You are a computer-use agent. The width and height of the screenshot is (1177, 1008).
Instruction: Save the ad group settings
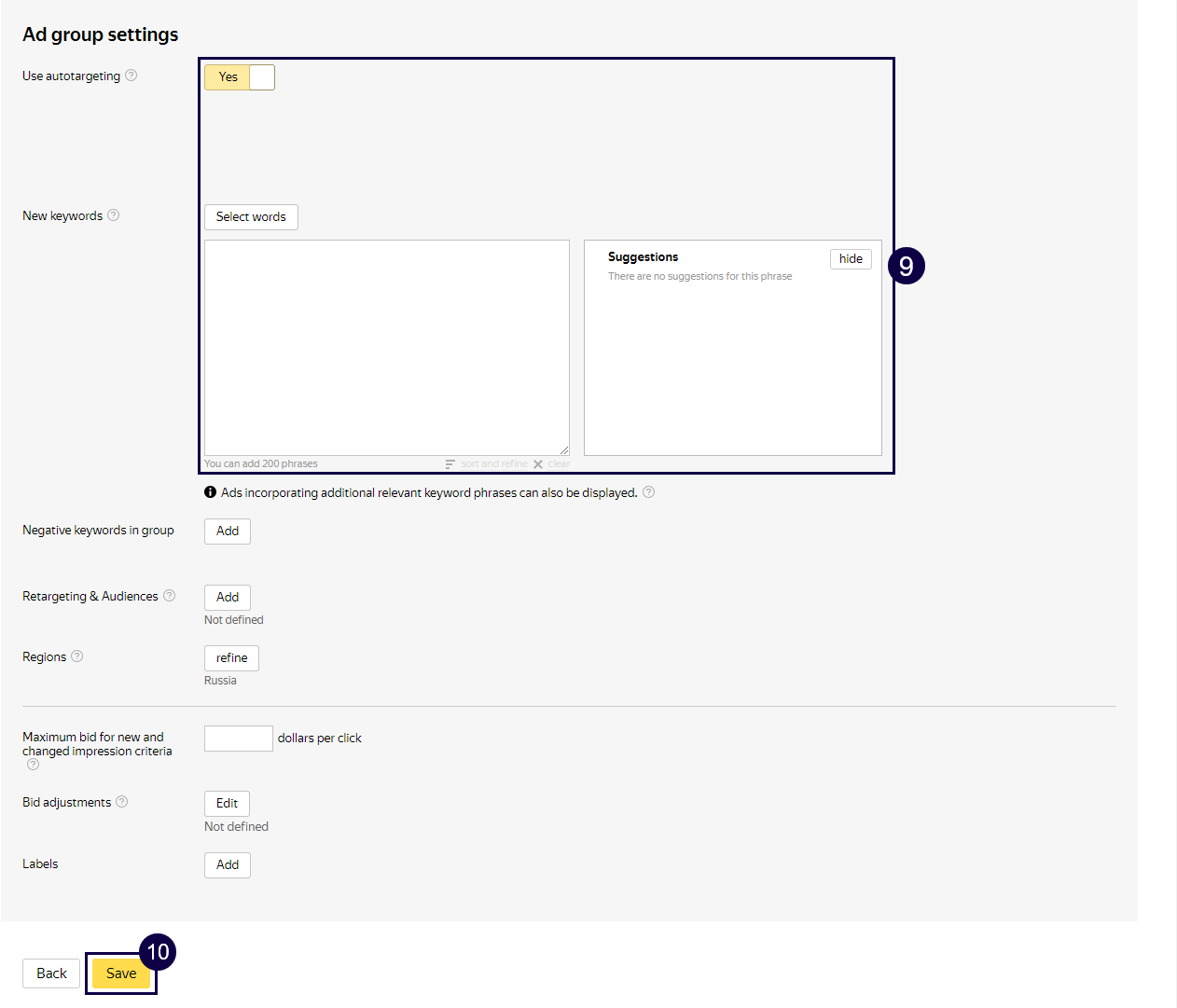point(121,973)
